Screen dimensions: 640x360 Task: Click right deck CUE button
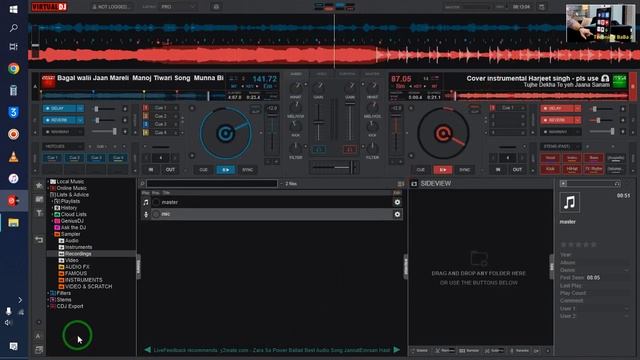tap(420, 169)
